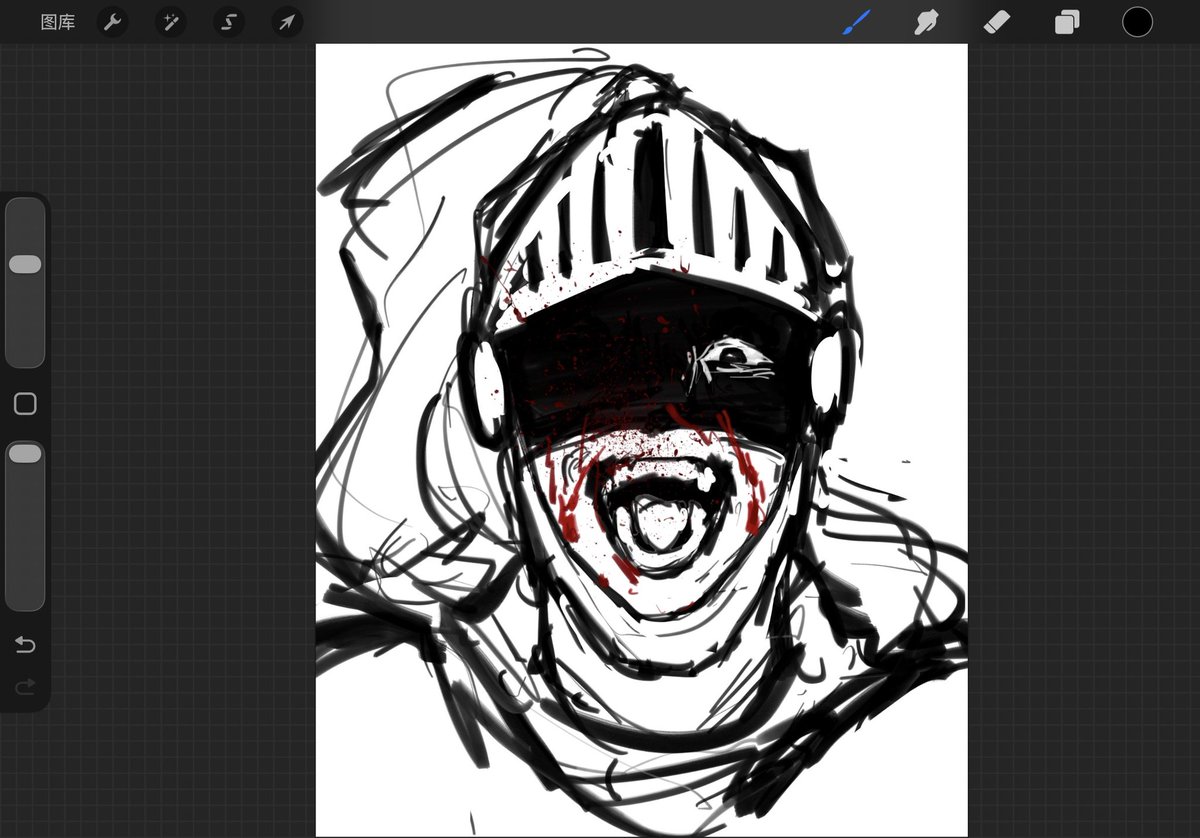
Task: Open the Actions wrench menu
Action: tap(112, 22)
